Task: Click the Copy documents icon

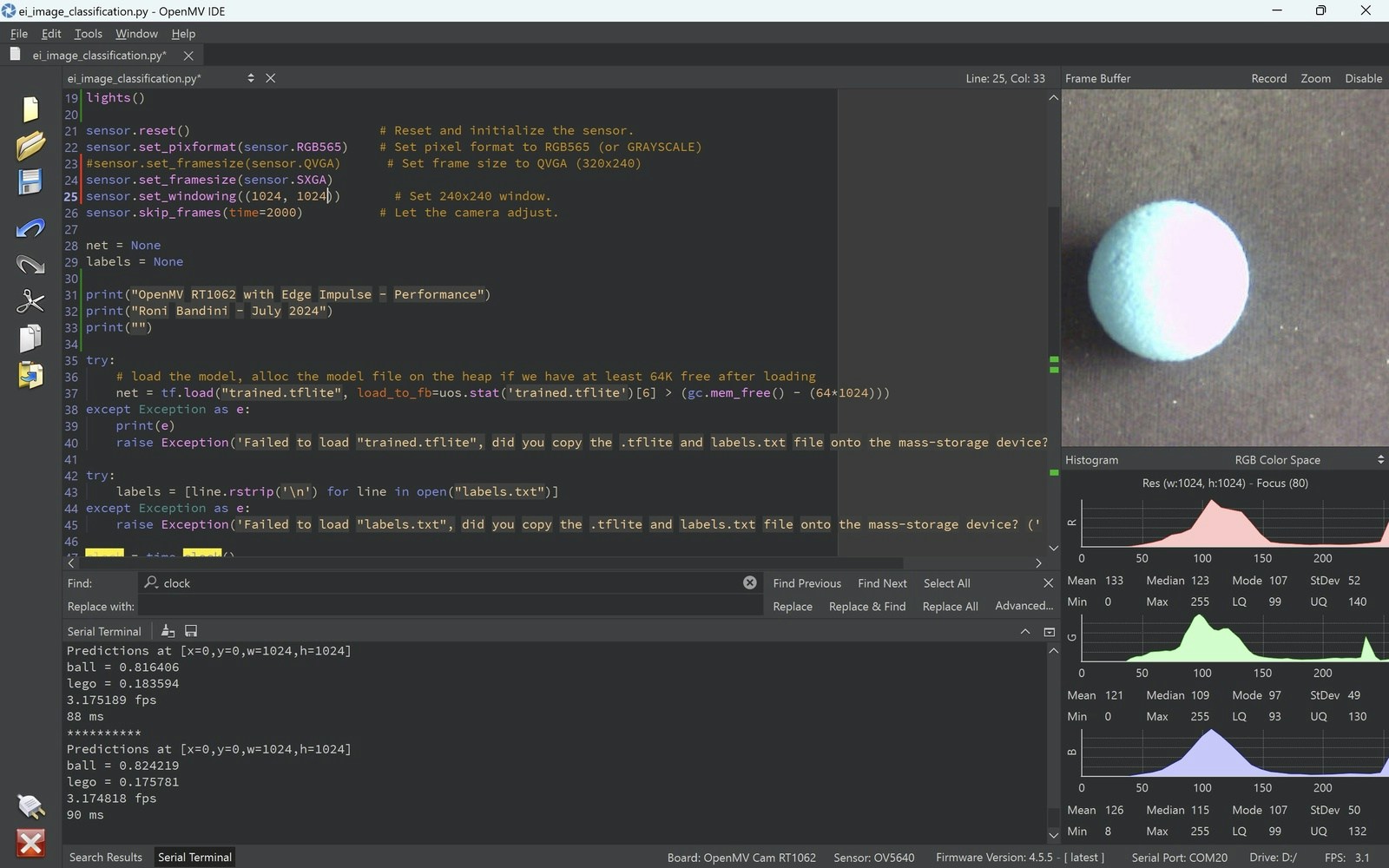Action: point(30,338)
